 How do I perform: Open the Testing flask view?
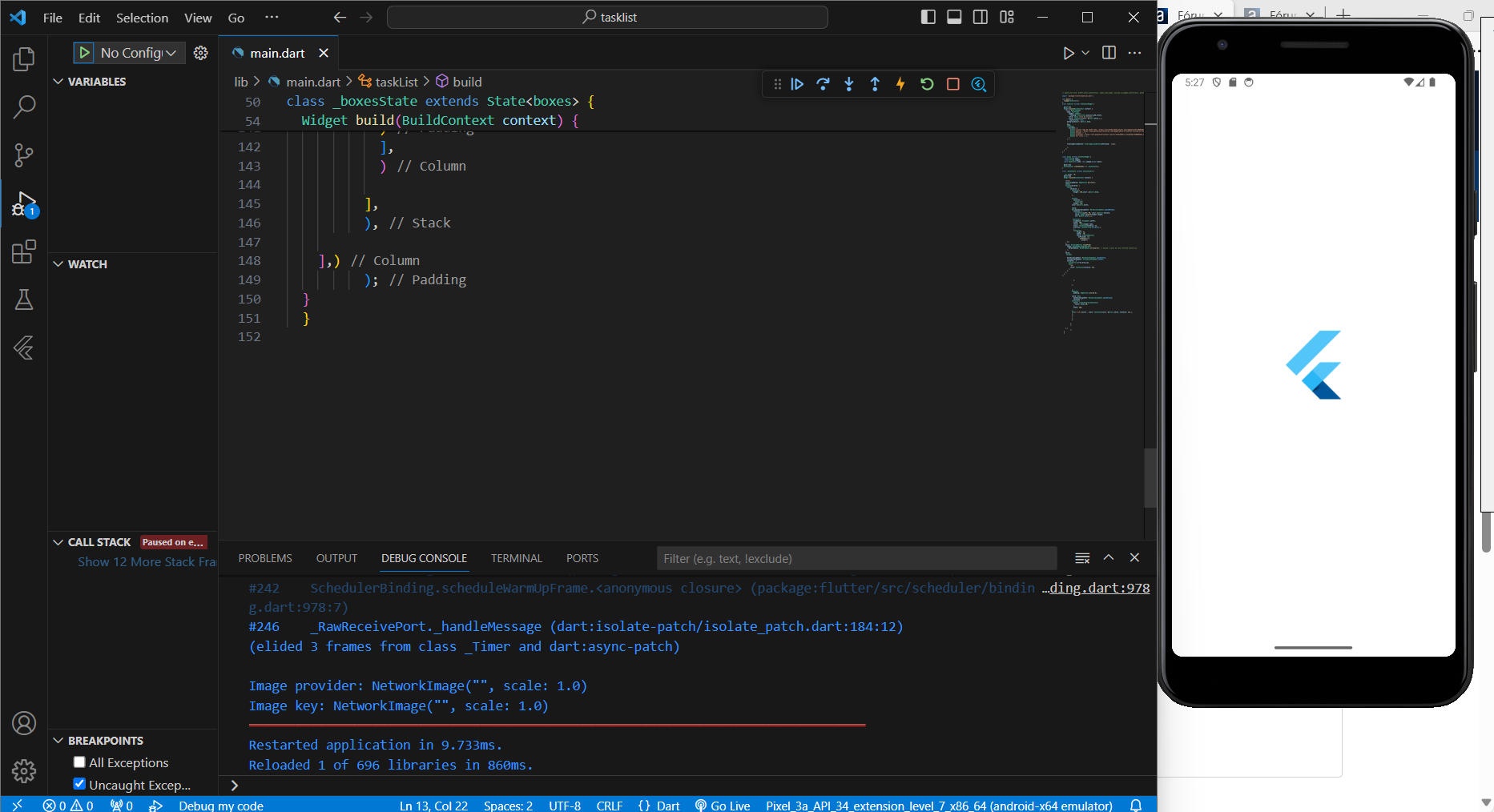click(24, 299)
